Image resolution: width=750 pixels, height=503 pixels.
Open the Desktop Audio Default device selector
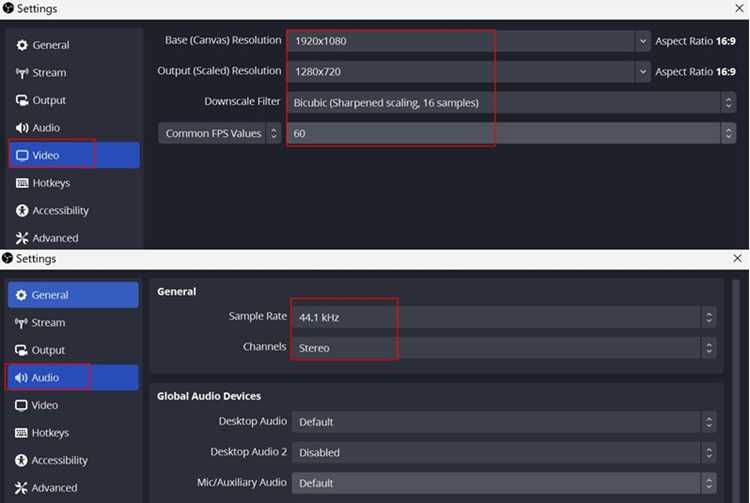504,422
